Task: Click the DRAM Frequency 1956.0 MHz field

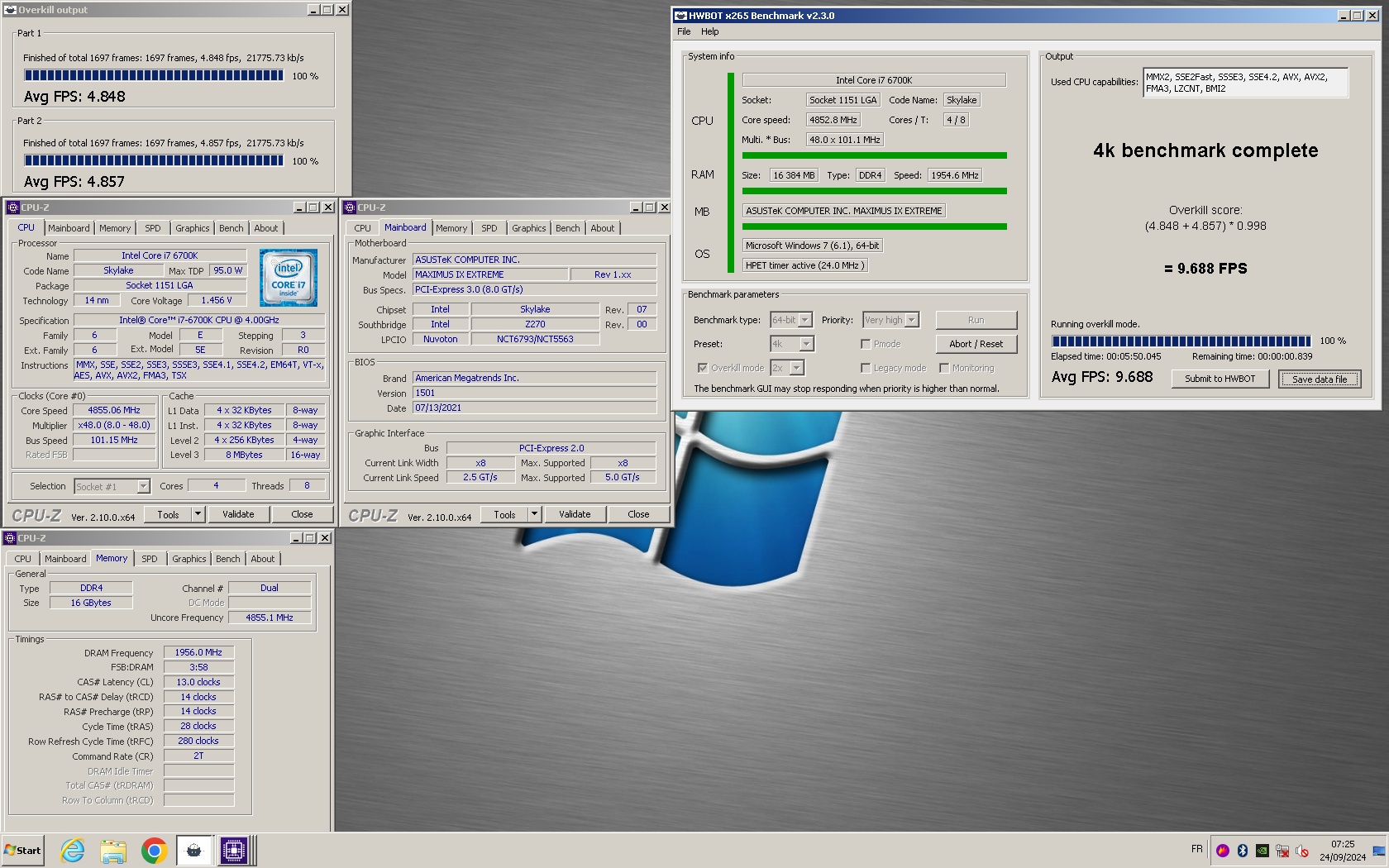Action: tap(198, 652)
